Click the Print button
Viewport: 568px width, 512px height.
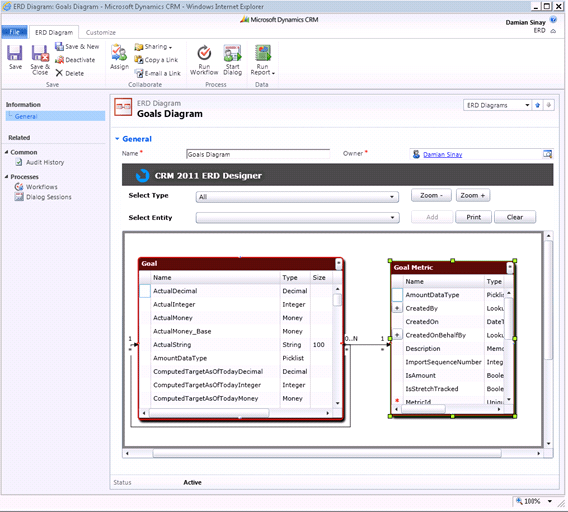[x=473, y=217]
